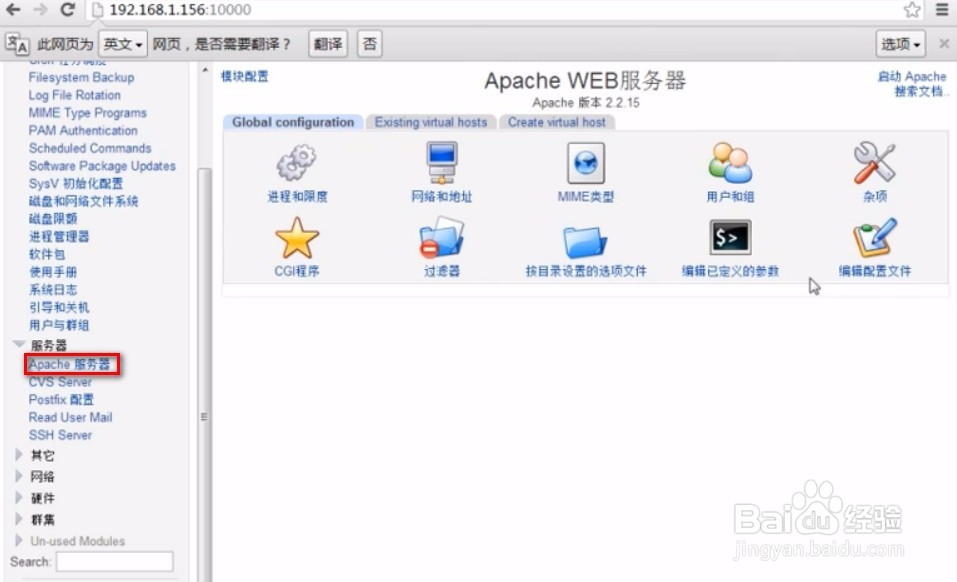Open the CGI程序 star icon

297,239
